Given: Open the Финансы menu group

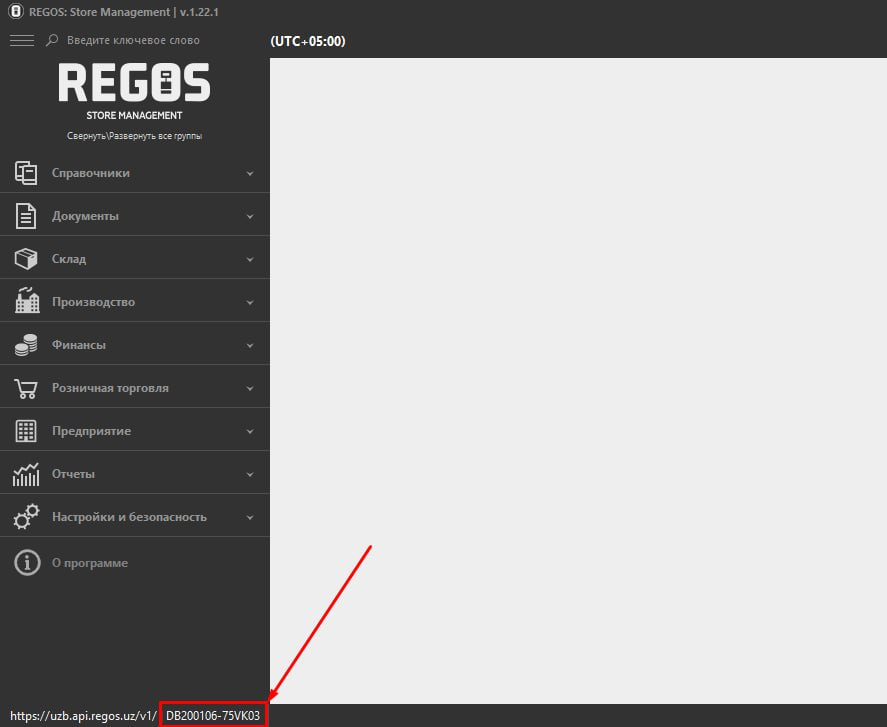Looking at the screenshot, I should [x=135, y=345].
